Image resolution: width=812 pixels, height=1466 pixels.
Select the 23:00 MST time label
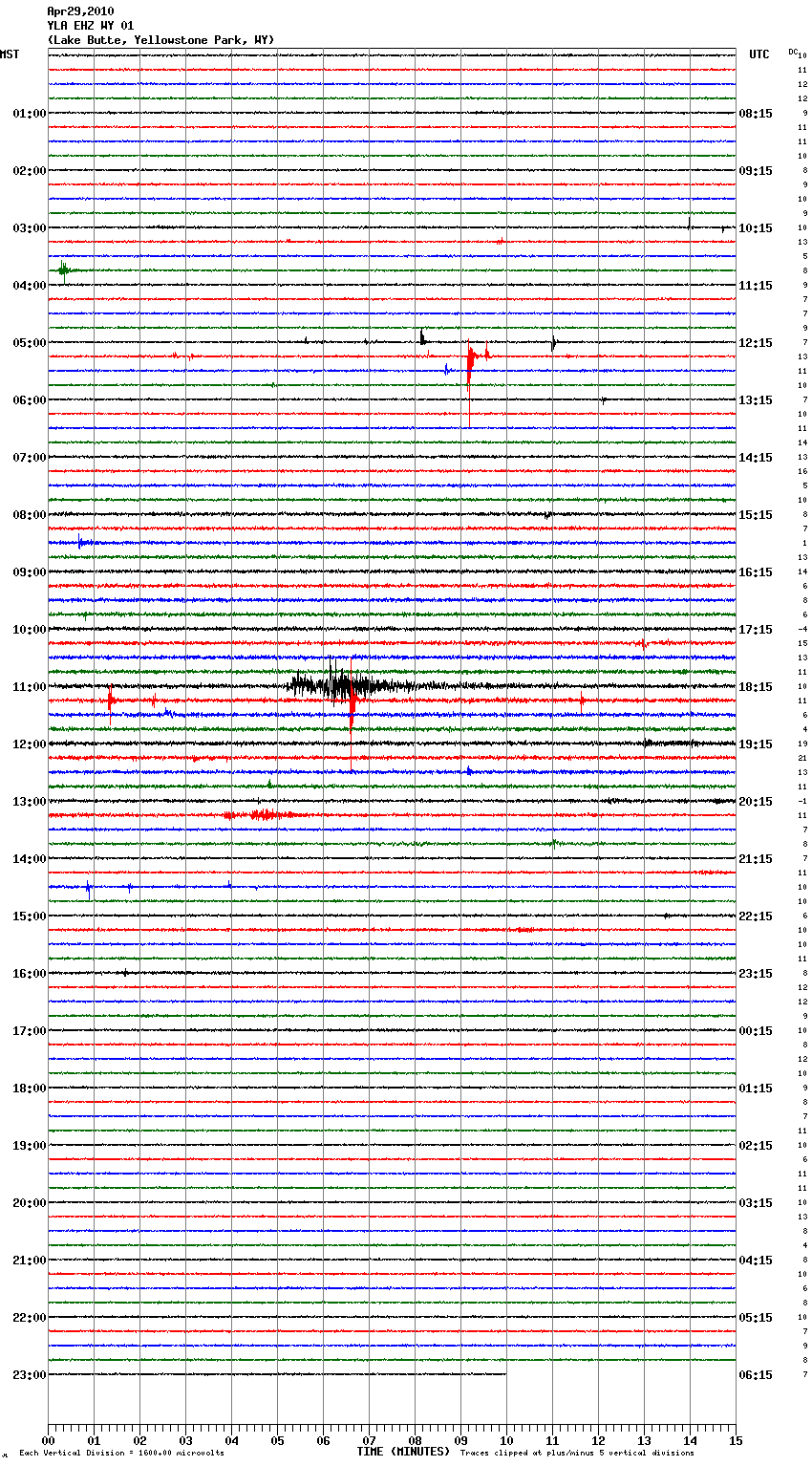(x=29, y=1375)
